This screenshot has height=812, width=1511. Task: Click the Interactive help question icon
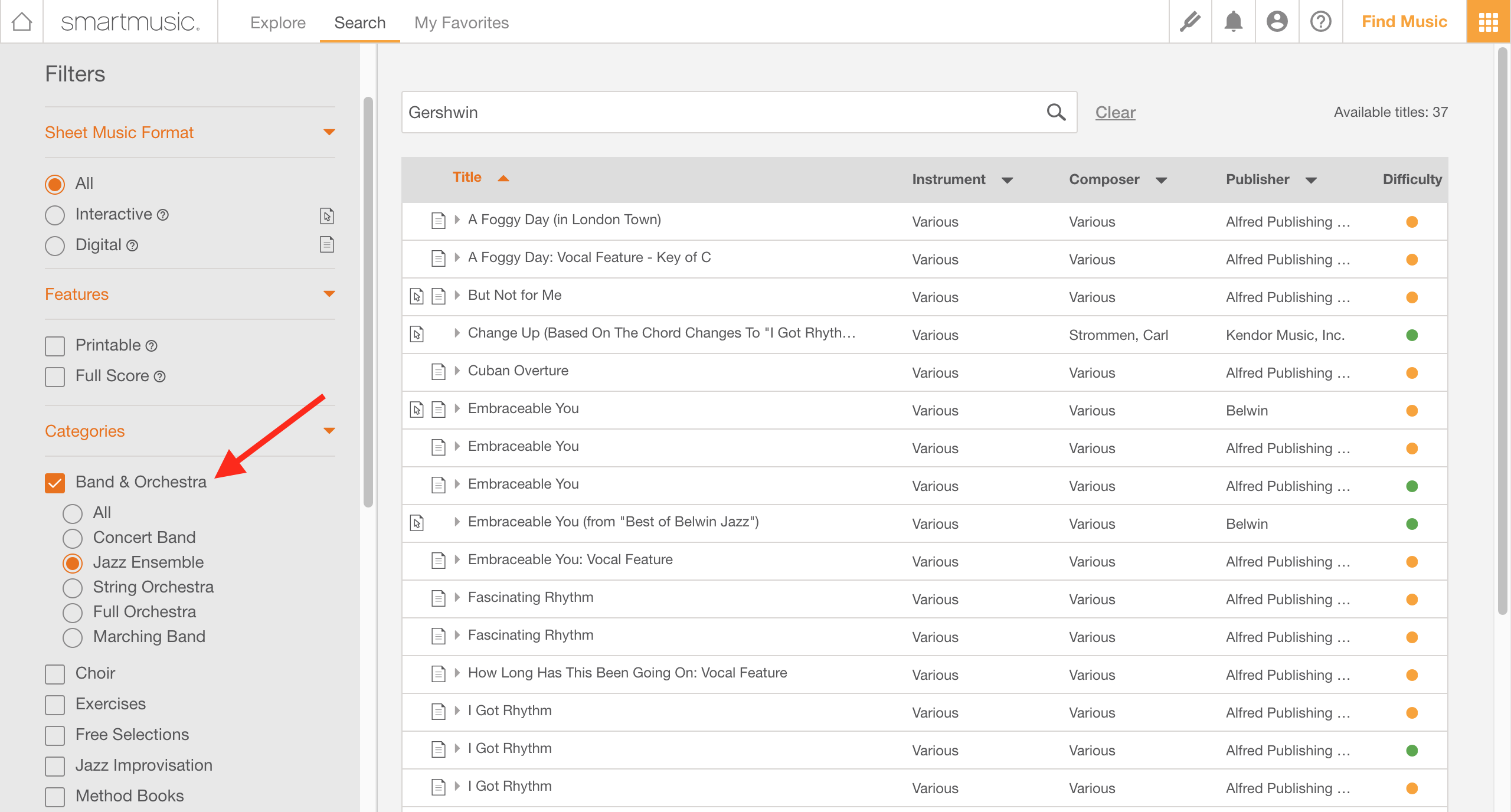click(x=163, y=215)
